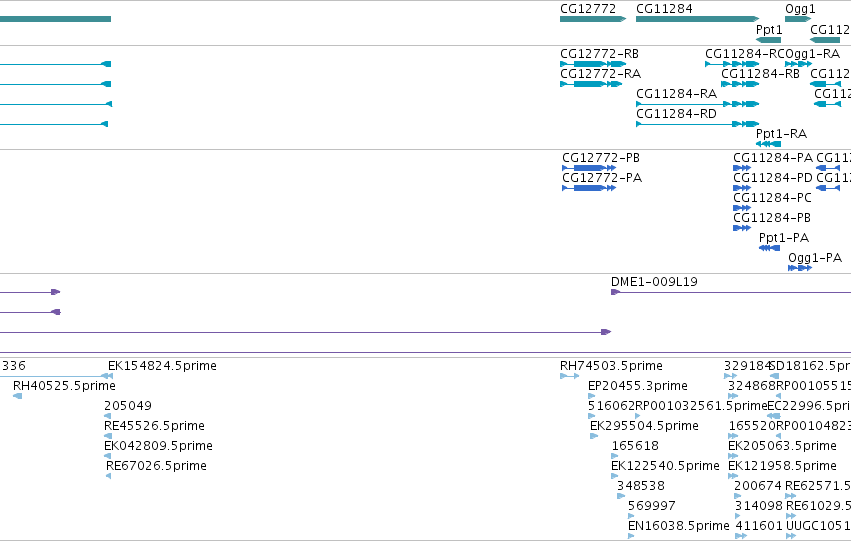Select the CG12772-PB protein glyph
Image resolution: width=851 pixels, height=541 pixels.
pos(589,168)
